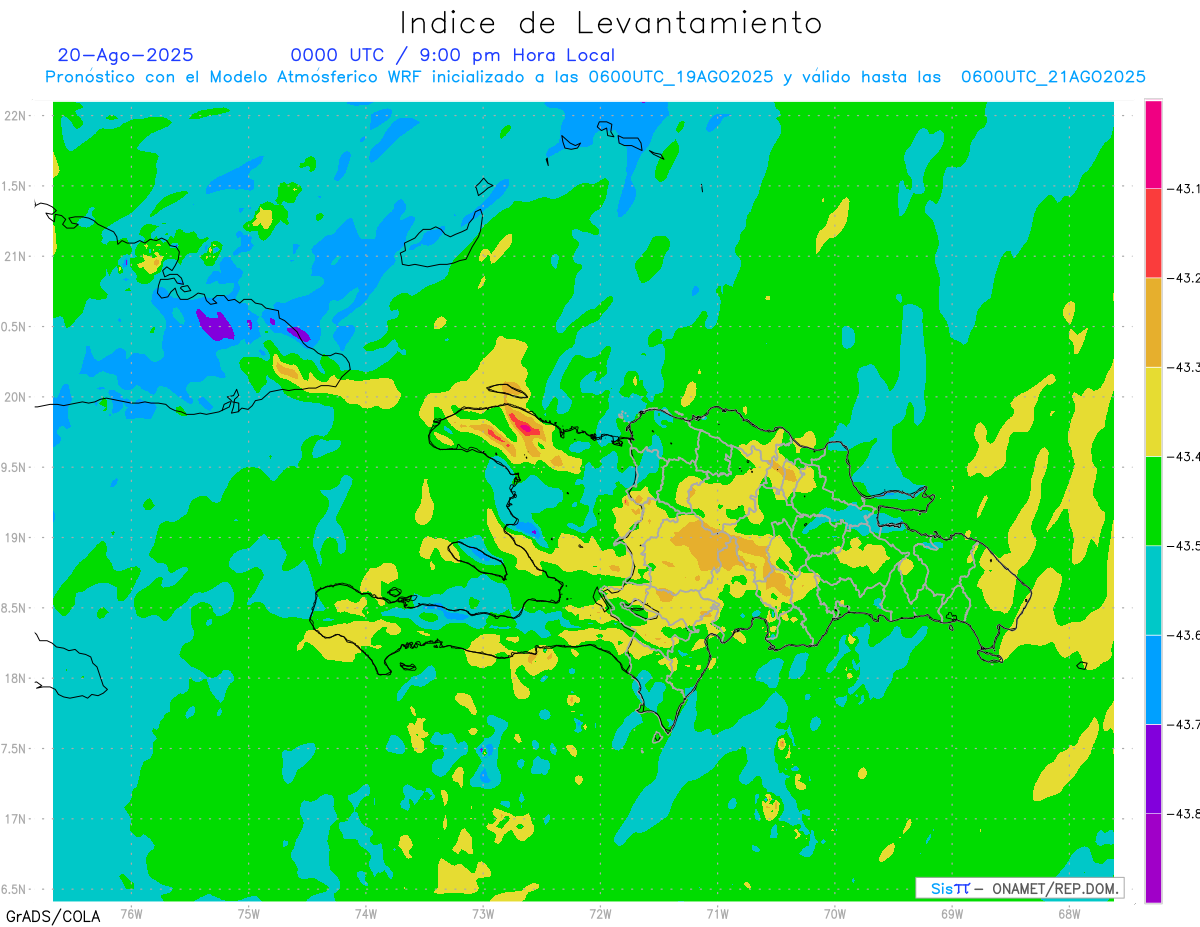The width and height of the screenshot is (1200, 927).
Task: Click the 'ONAMET/REP.DOM.' attribution box
Action: (x=1019, y=888)
